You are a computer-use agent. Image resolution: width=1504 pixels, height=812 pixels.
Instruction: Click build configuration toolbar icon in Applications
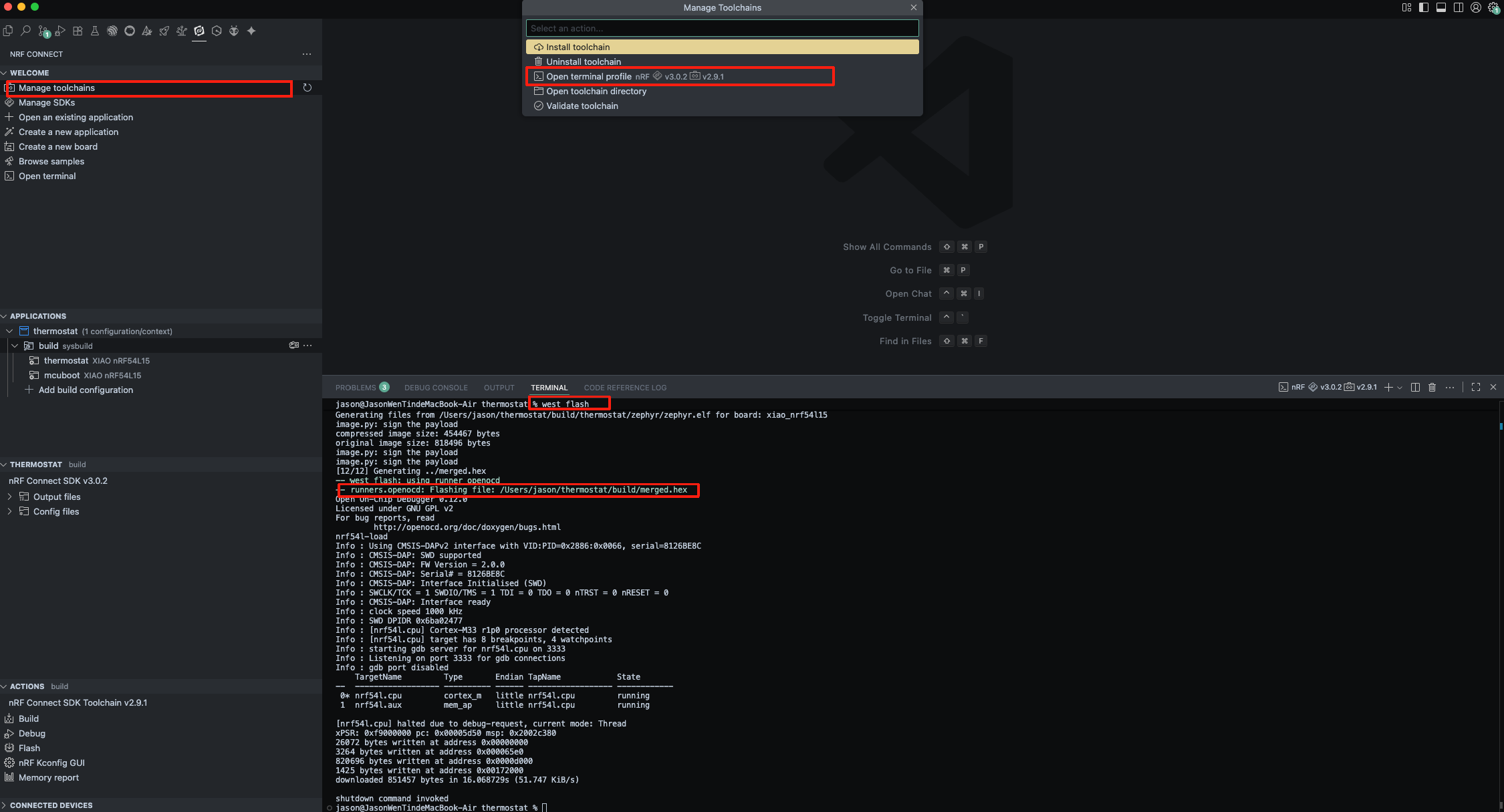[x=293, y=346]
